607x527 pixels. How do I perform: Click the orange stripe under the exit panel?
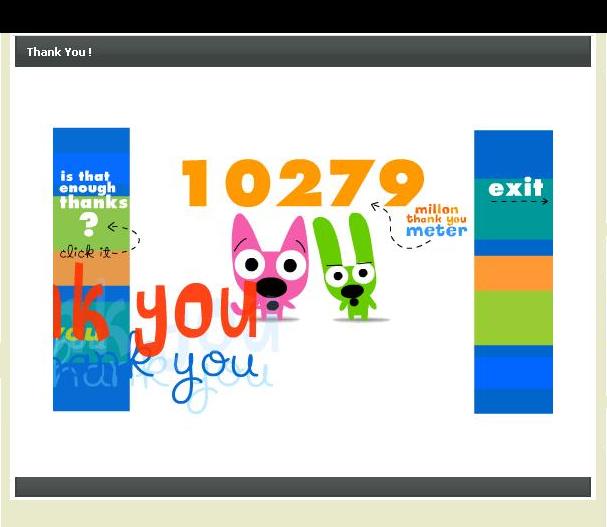[x=513, y=273]
